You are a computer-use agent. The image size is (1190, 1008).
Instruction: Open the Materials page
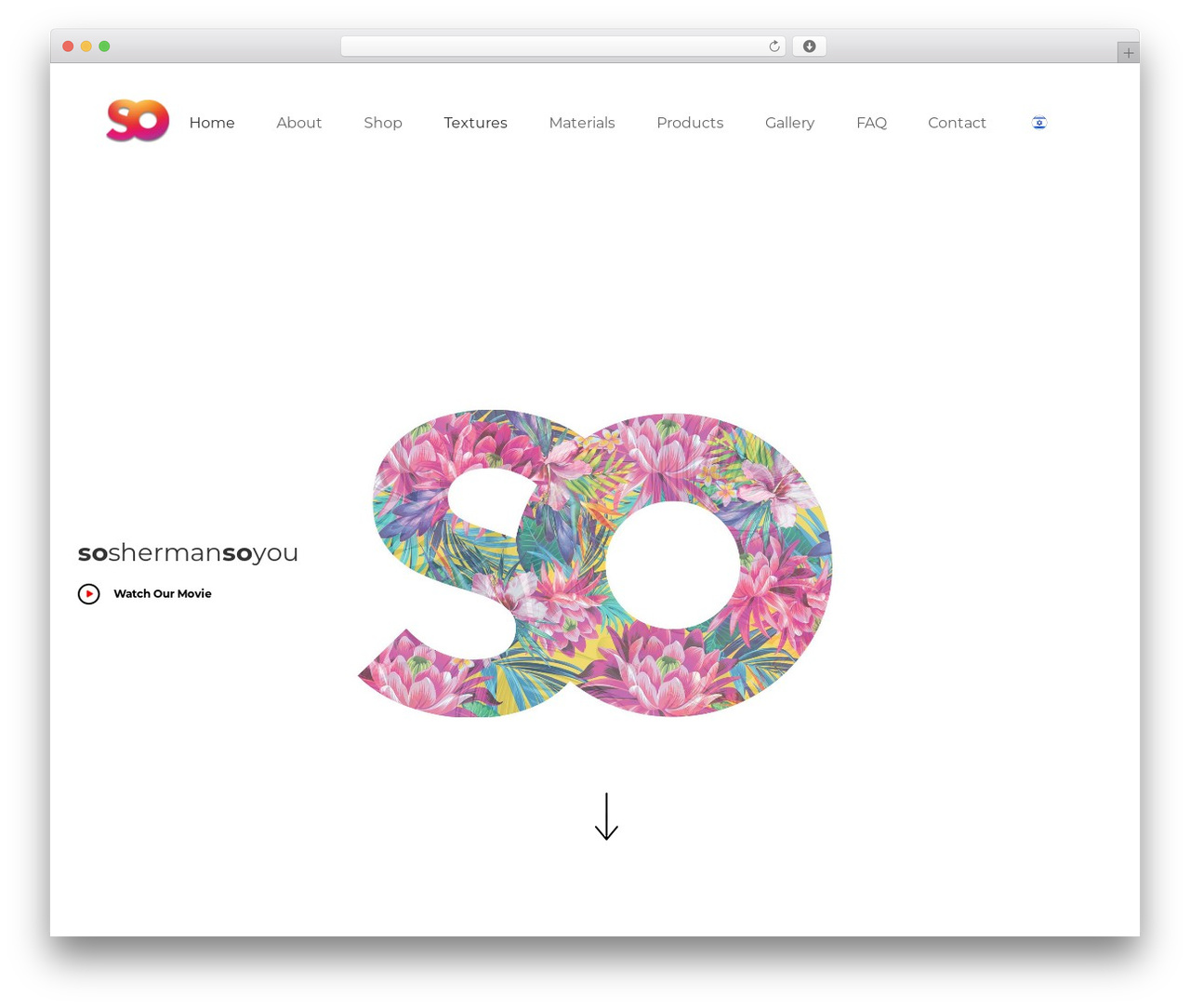(x=582, y=123)
